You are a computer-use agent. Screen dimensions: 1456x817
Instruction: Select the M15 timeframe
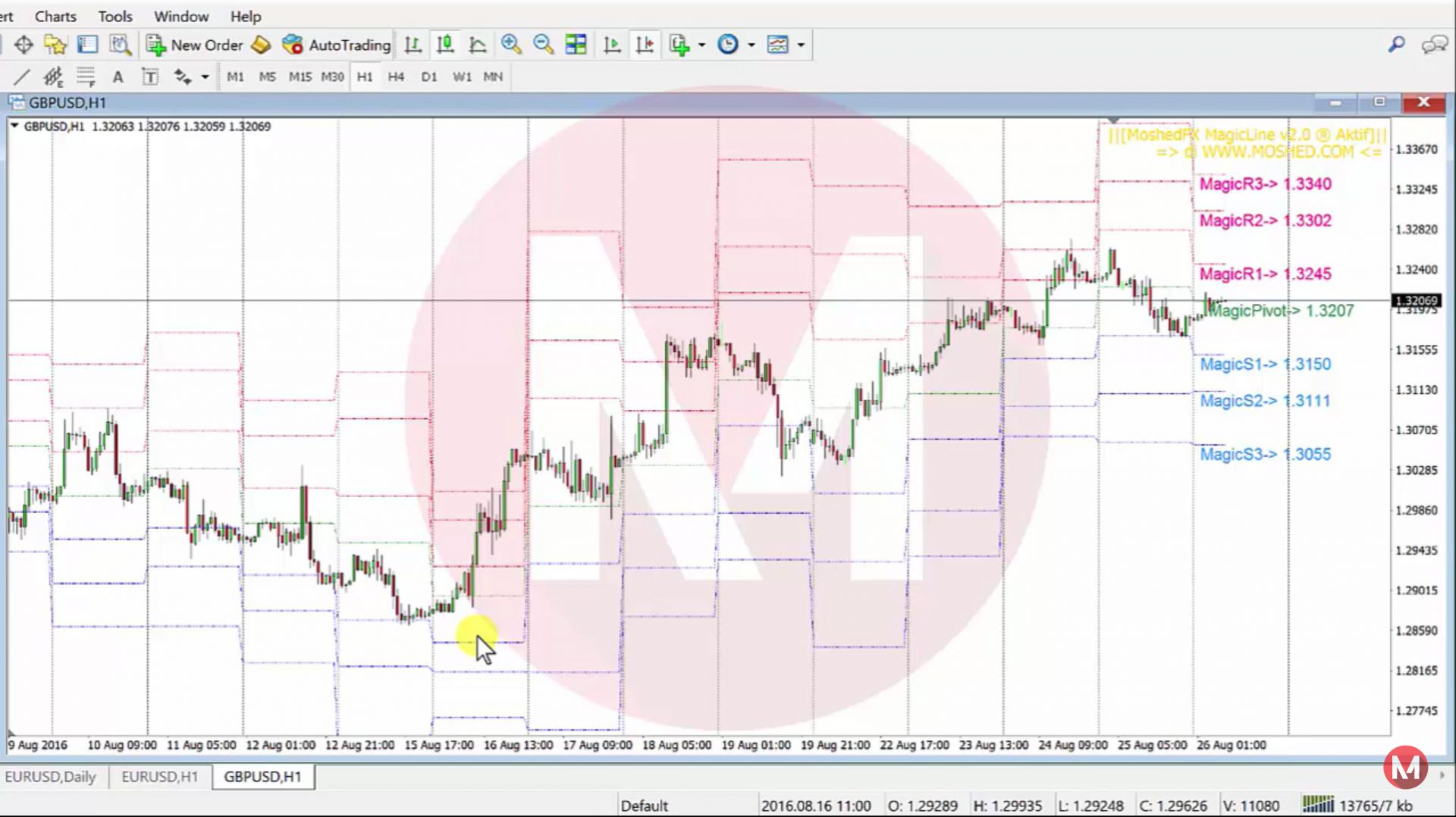[300, 76]
